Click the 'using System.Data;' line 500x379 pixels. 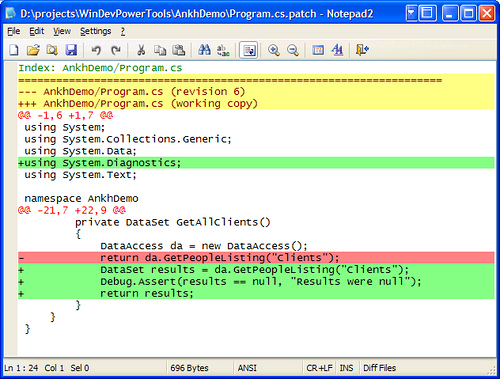coord(80,151)
